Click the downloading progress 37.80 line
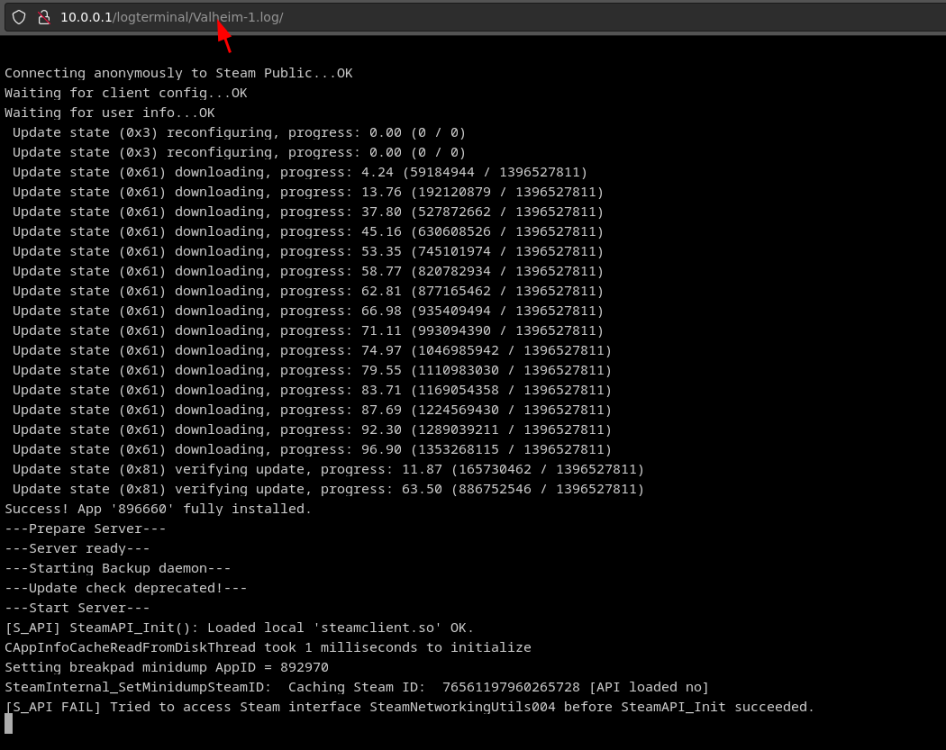Viewport: 946px width, 750px height. tap(308, 212)
